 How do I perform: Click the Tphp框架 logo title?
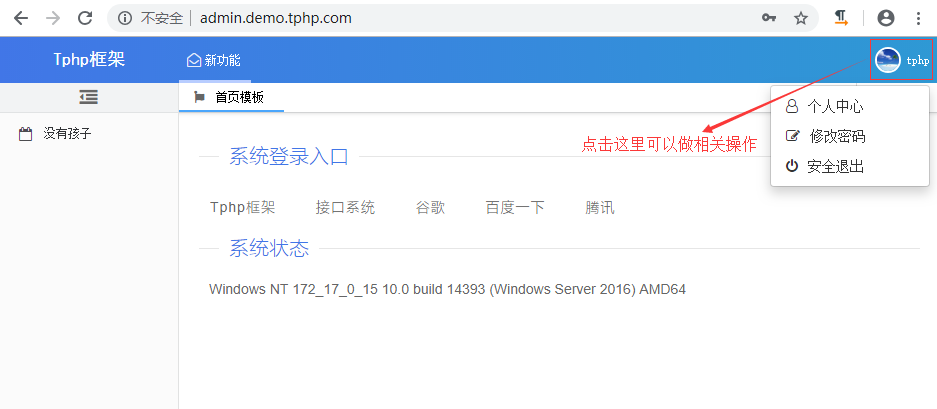pos(89,60)
